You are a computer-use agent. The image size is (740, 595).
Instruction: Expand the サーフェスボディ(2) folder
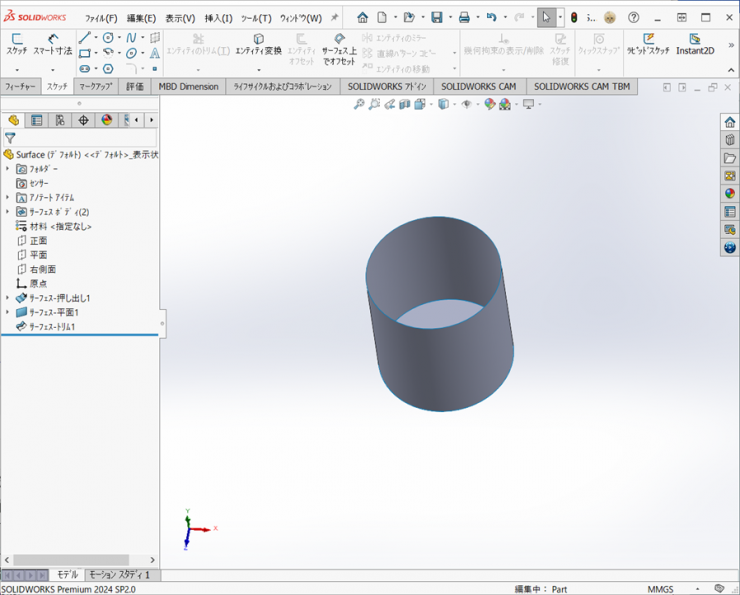click(x=8, y=212)
